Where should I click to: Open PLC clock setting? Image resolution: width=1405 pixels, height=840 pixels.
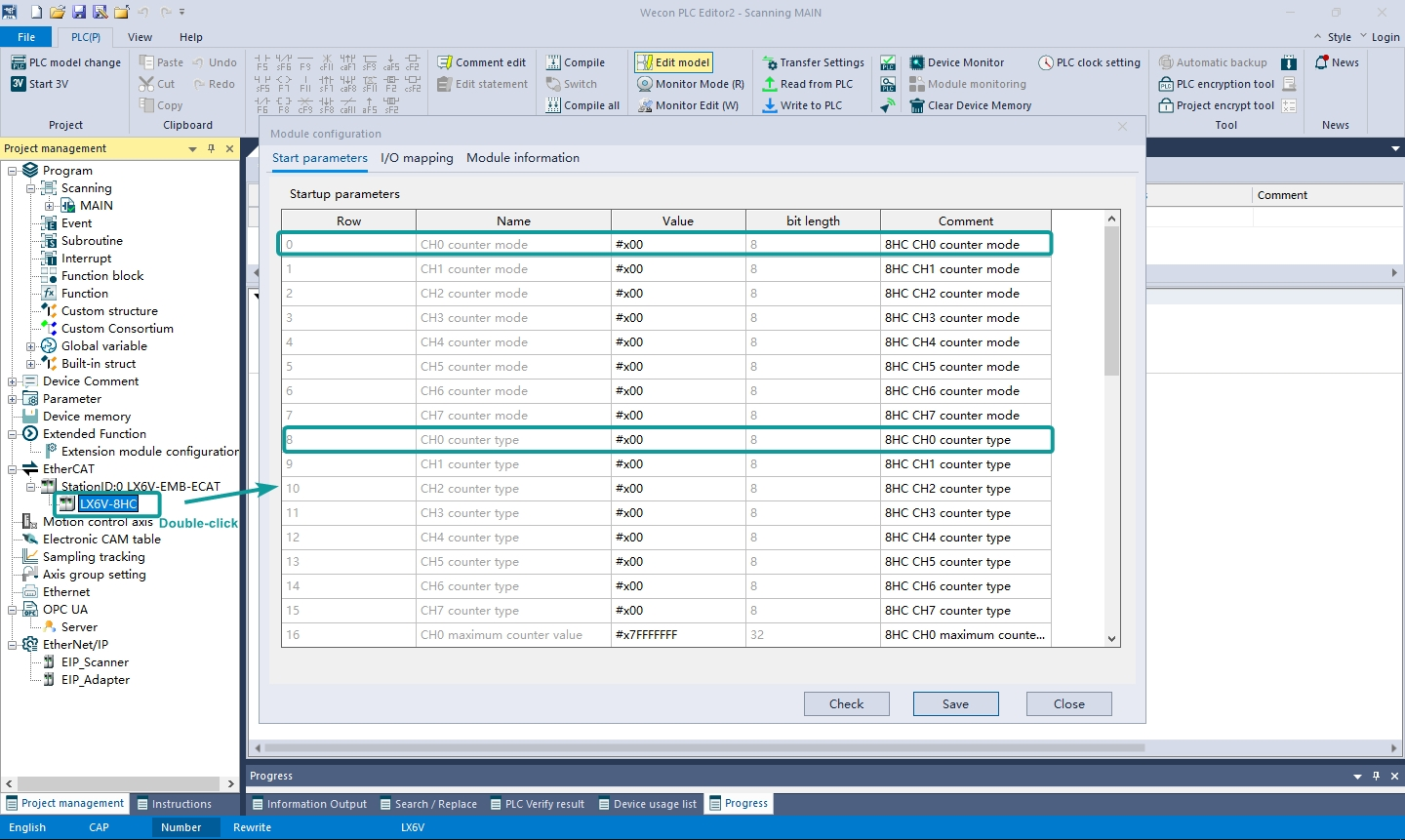[x=1089, y=62]
